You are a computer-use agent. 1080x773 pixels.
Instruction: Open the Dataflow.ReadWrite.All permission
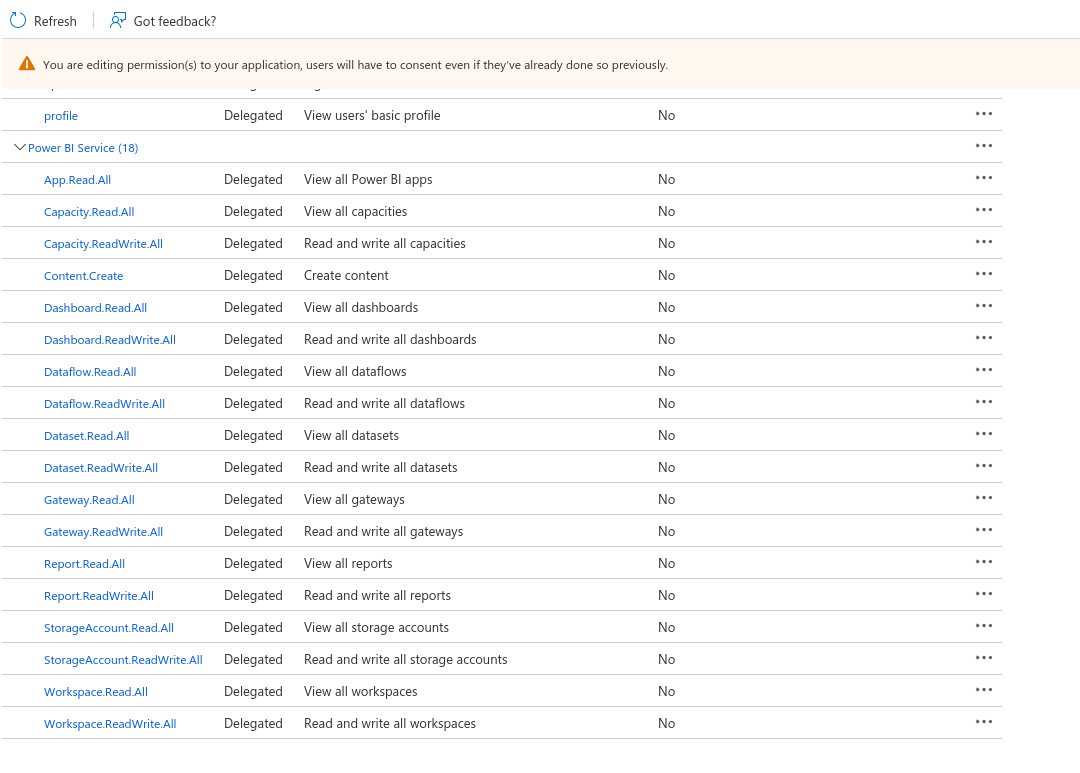[105, 404]
